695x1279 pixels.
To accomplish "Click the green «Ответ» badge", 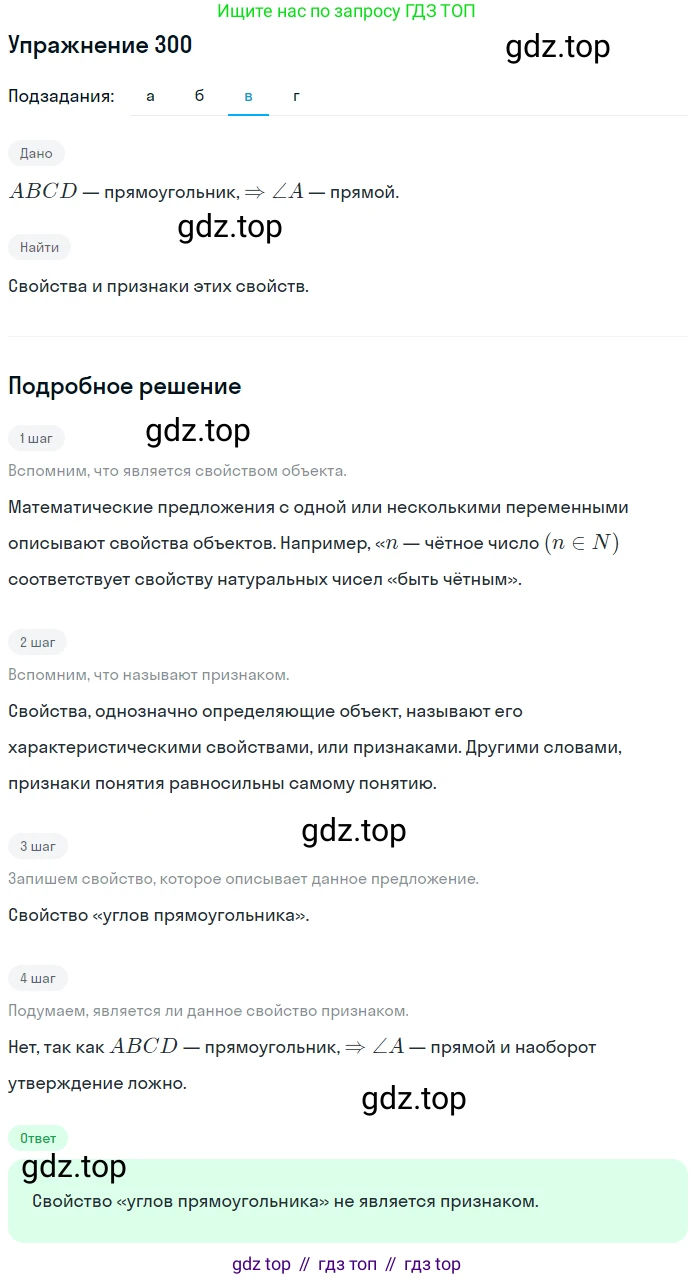I will click(38, 1138).
